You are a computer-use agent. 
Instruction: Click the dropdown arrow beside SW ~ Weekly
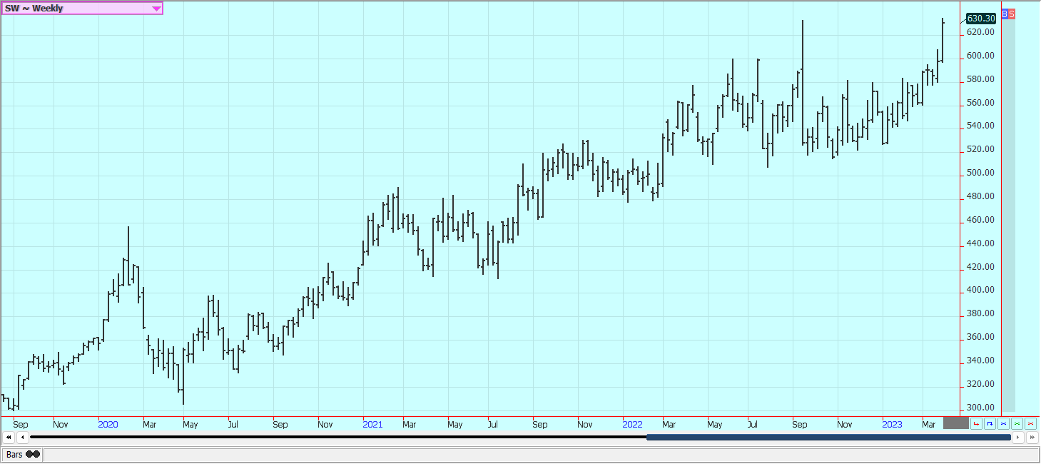click(x=156, y=9)
